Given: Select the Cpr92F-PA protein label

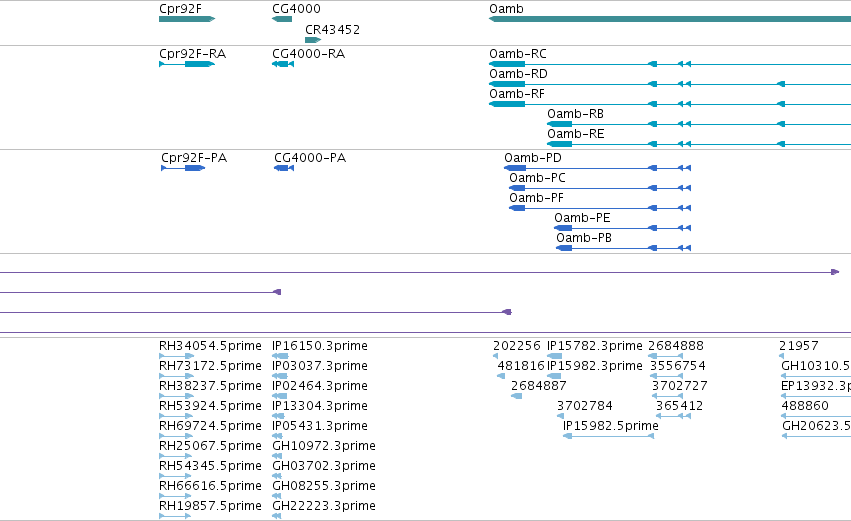Looking at the screenshot, I should pos(194,158).
